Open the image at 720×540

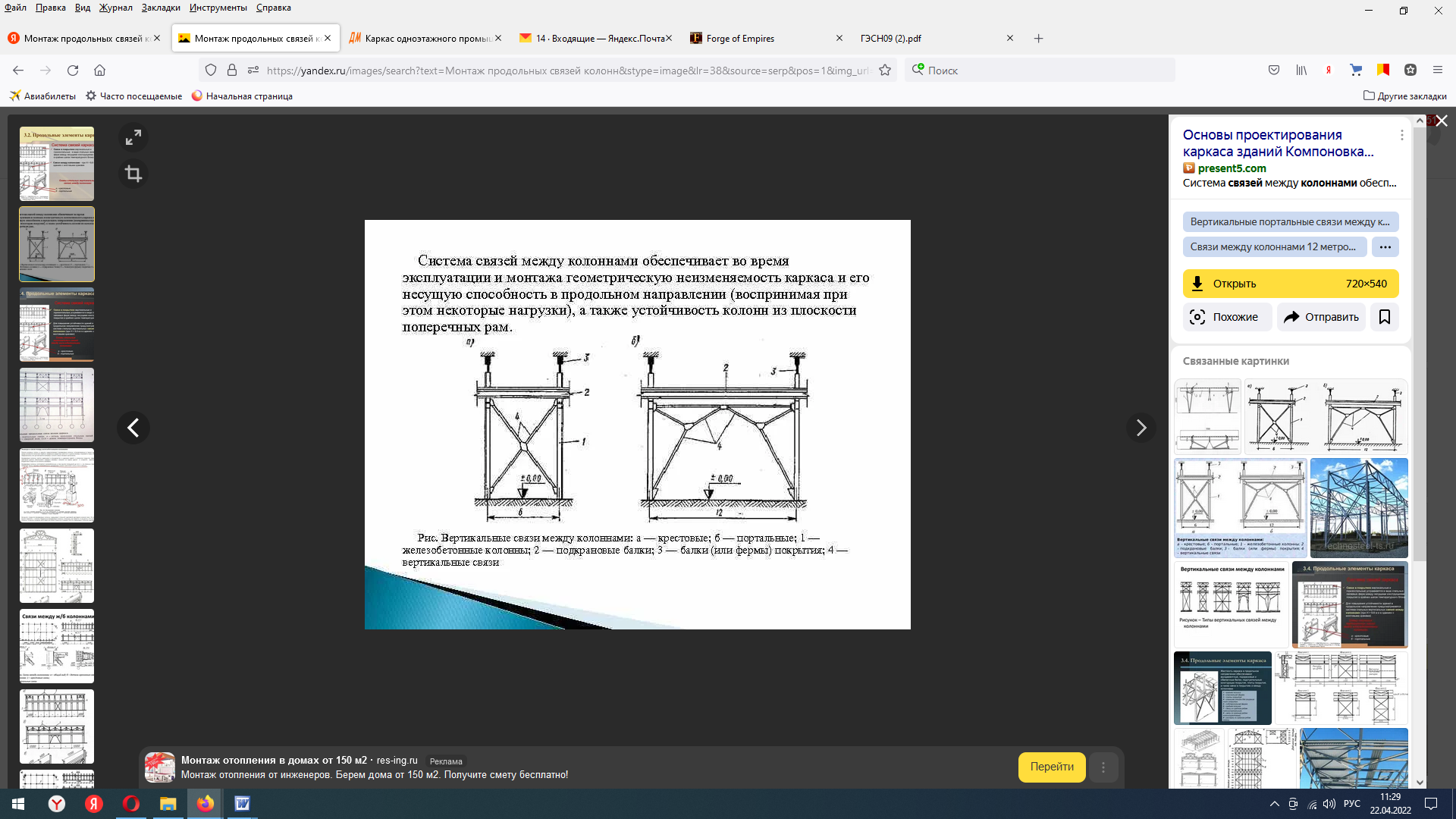click(x=1291, y=284)
